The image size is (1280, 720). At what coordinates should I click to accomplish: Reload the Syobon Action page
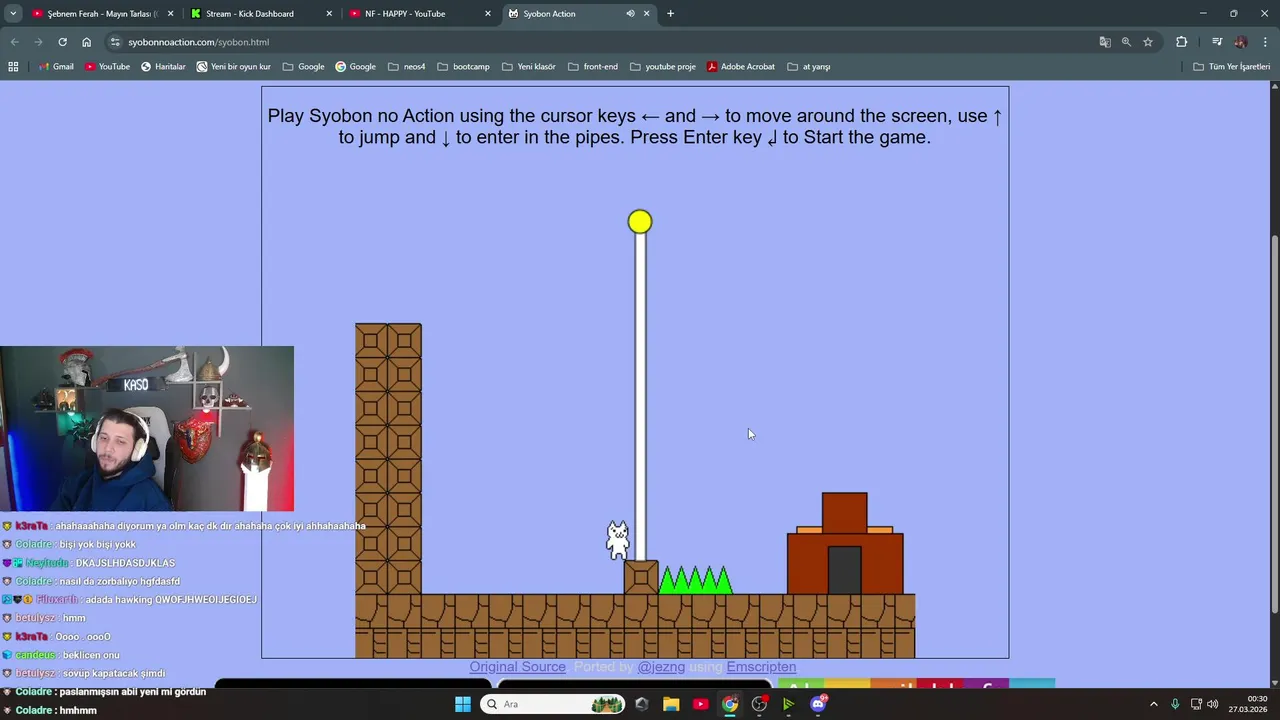point(62,42)
